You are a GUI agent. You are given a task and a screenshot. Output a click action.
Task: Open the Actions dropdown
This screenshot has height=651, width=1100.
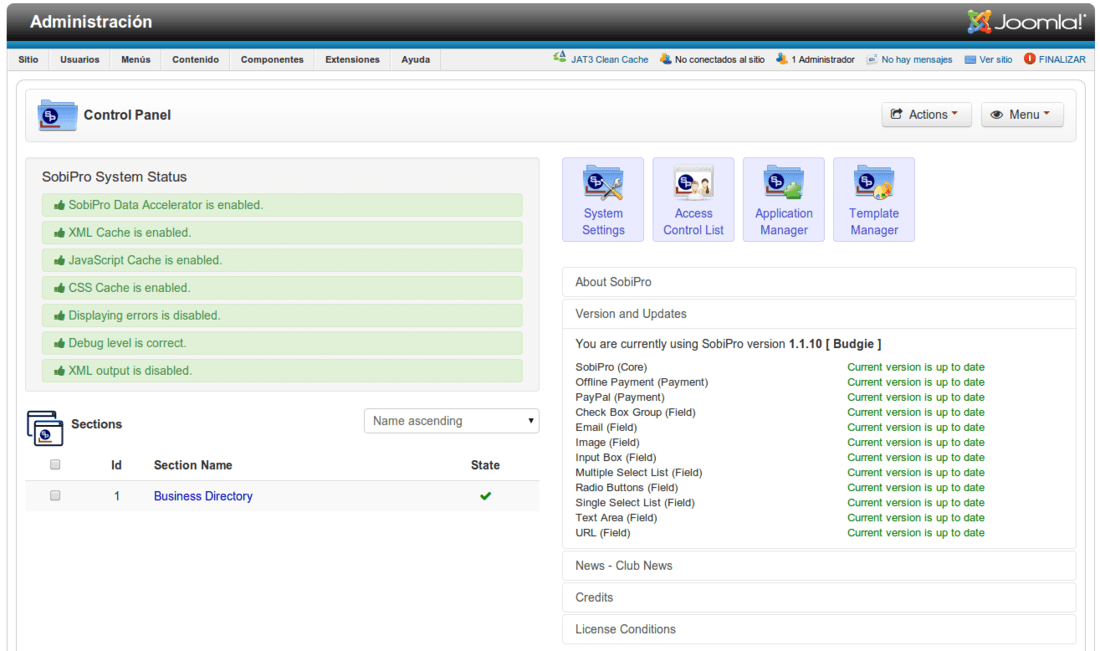pos(926,114)
